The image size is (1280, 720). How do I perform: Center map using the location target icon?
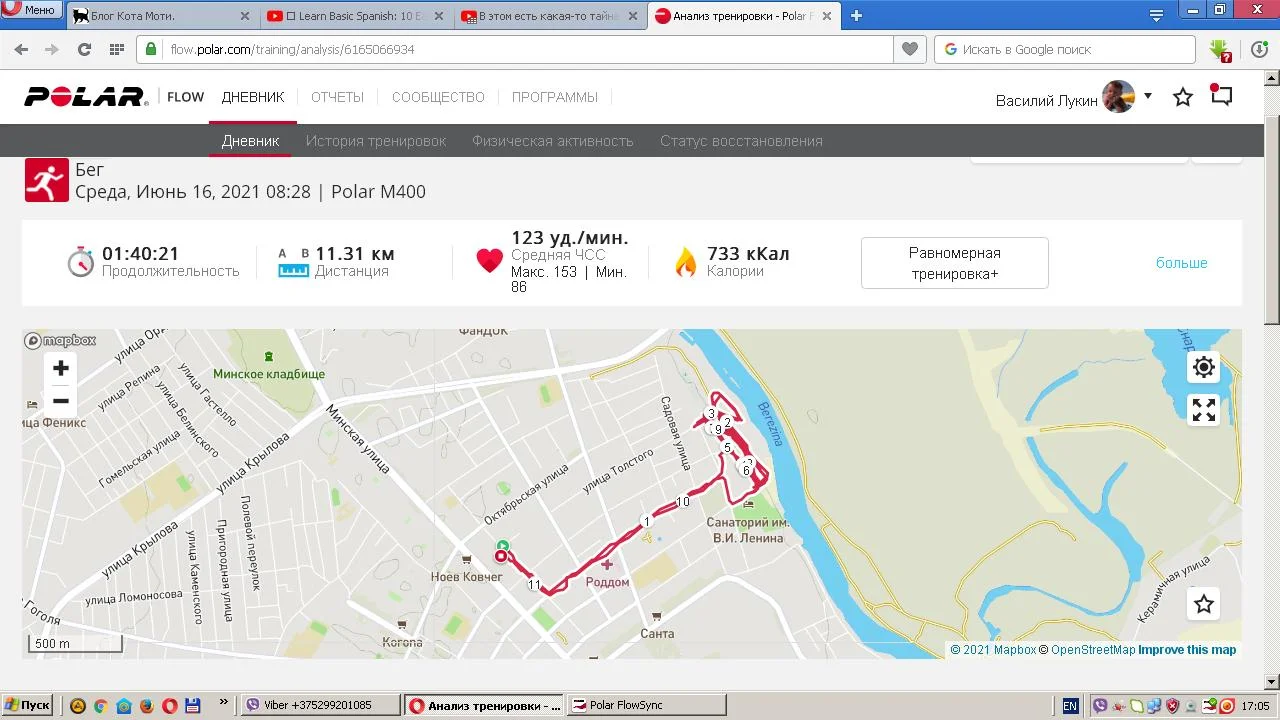point(1204,367)
